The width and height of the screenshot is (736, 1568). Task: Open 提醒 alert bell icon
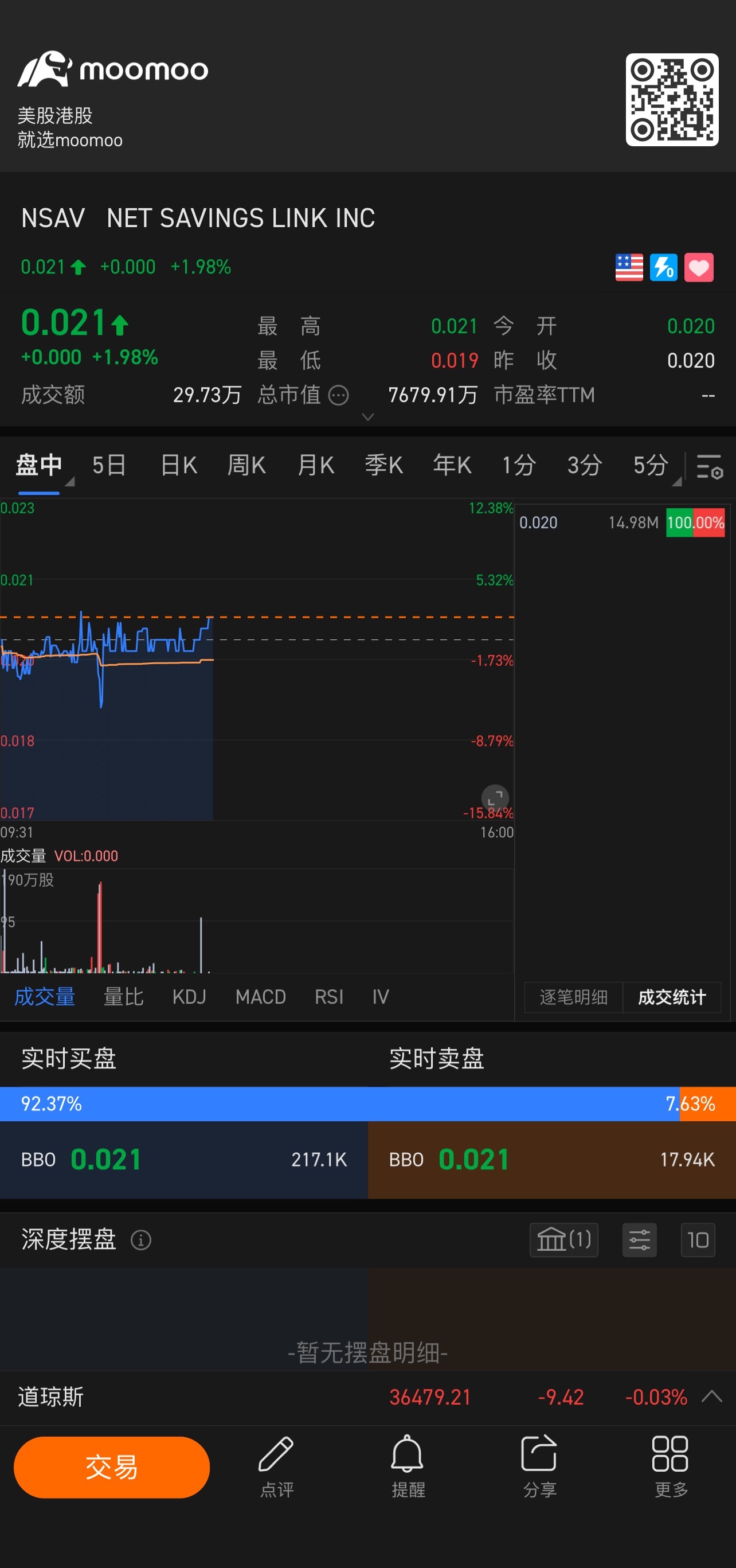tap(408, 1467)
